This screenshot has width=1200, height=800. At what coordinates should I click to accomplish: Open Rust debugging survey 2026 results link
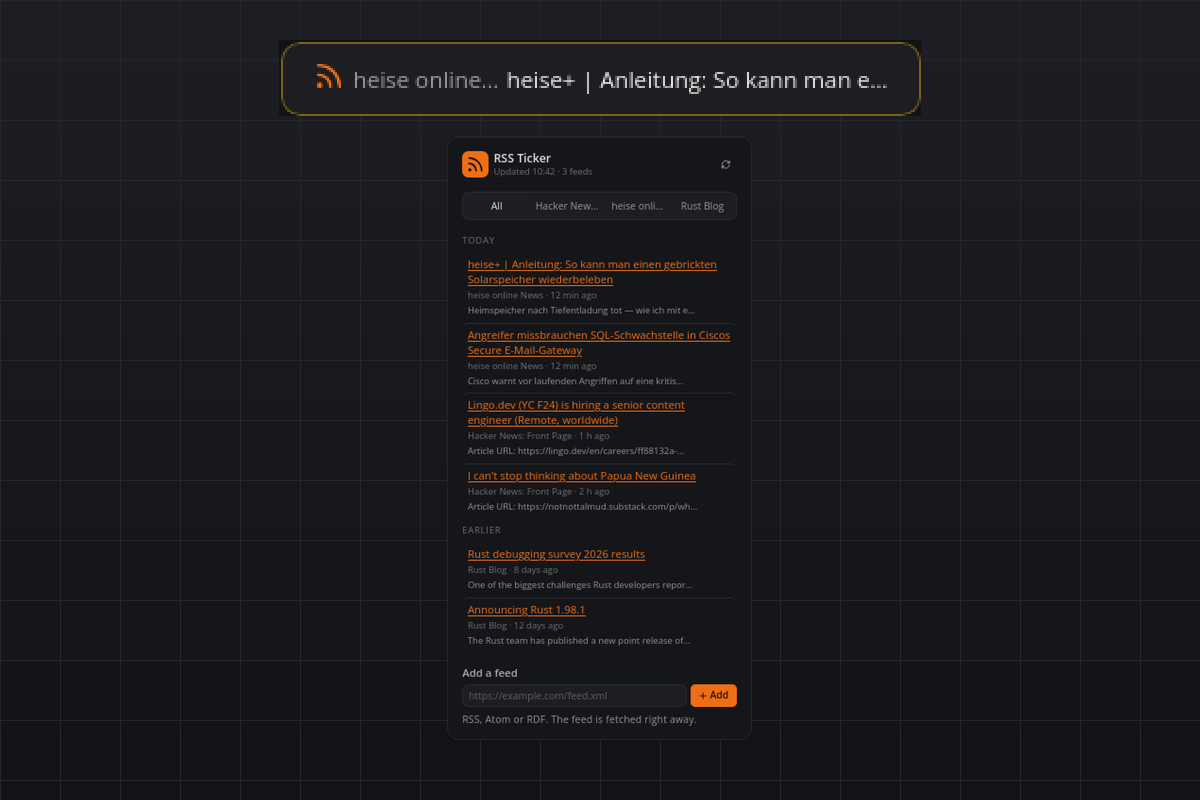tap(556, 554)
